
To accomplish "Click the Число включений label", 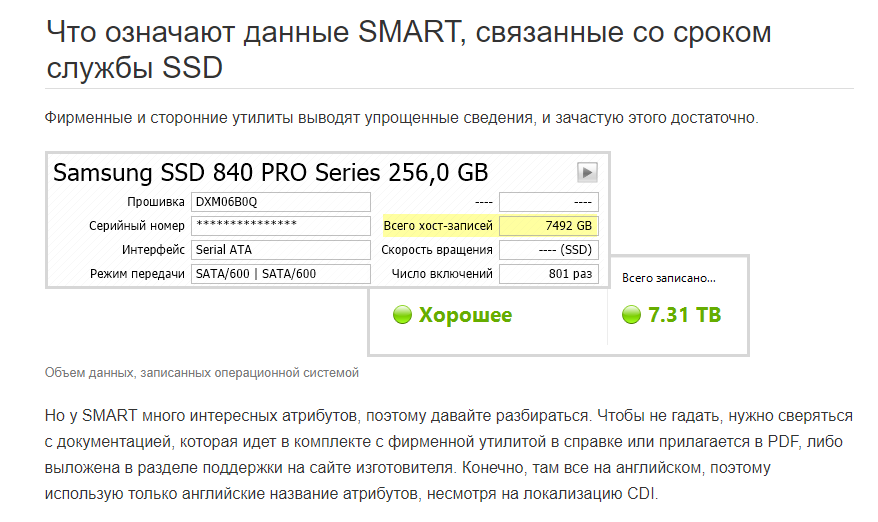I will tap(442, 274).
